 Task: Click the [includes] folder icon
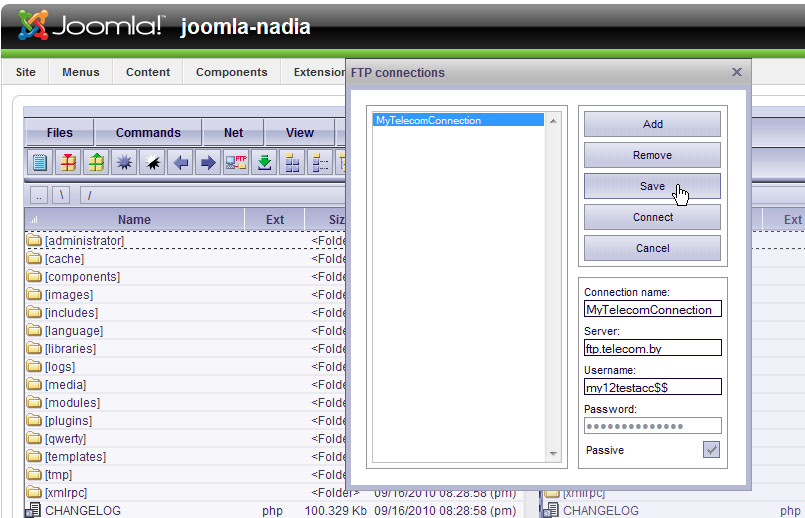click(34, 312)
